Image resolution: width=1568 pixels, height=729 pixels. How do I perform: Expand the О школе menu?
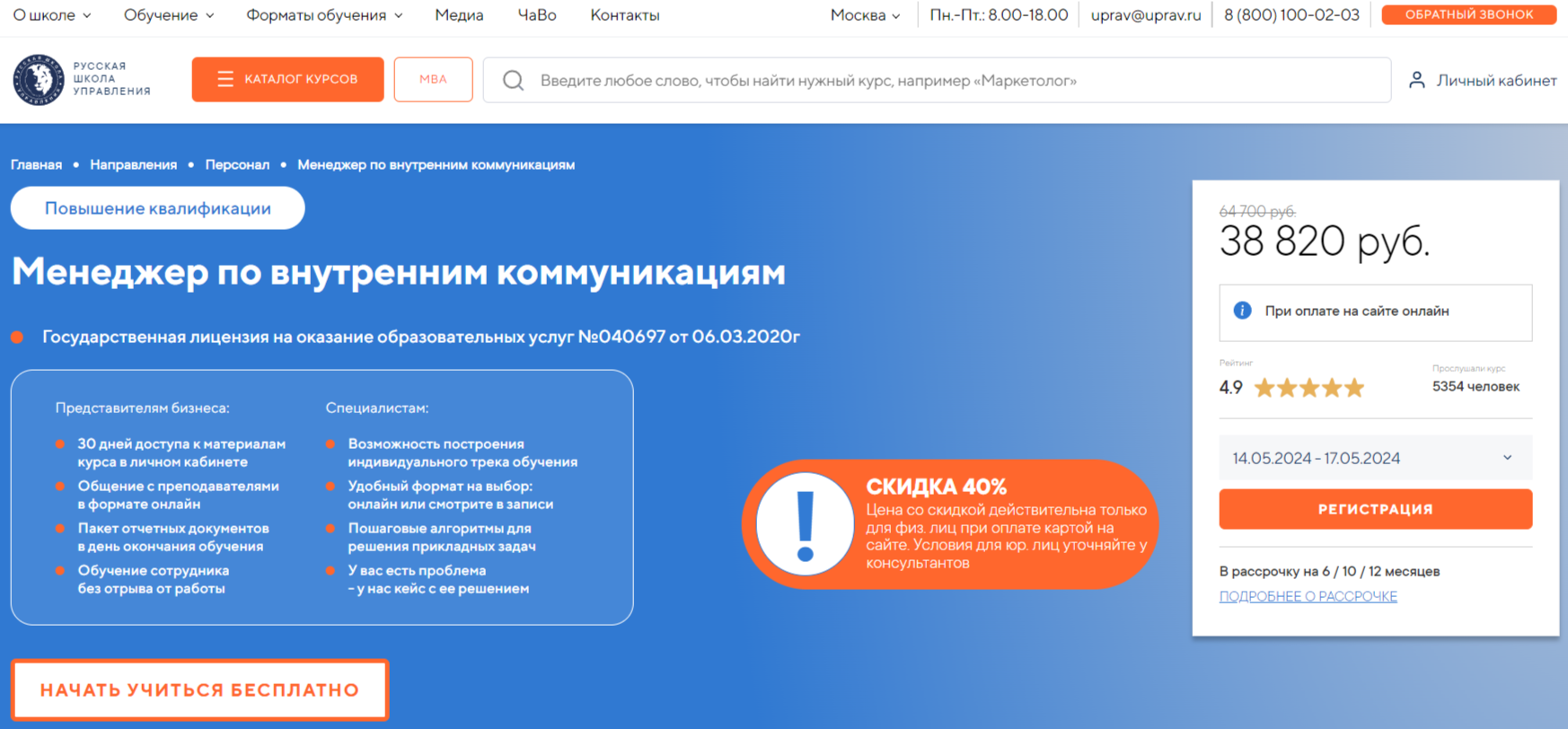[52, 15]
